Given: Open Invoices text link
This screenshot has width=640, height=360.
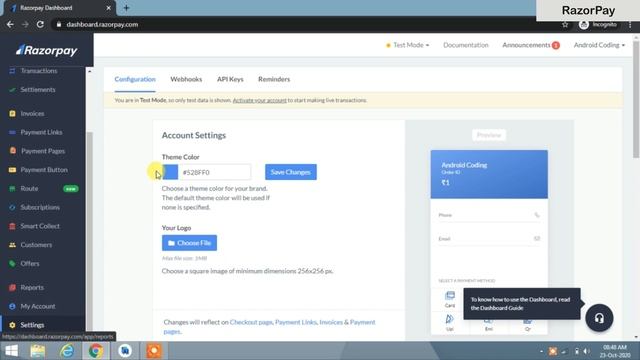Looking at the screenshot, I should (x=331, y=322).
